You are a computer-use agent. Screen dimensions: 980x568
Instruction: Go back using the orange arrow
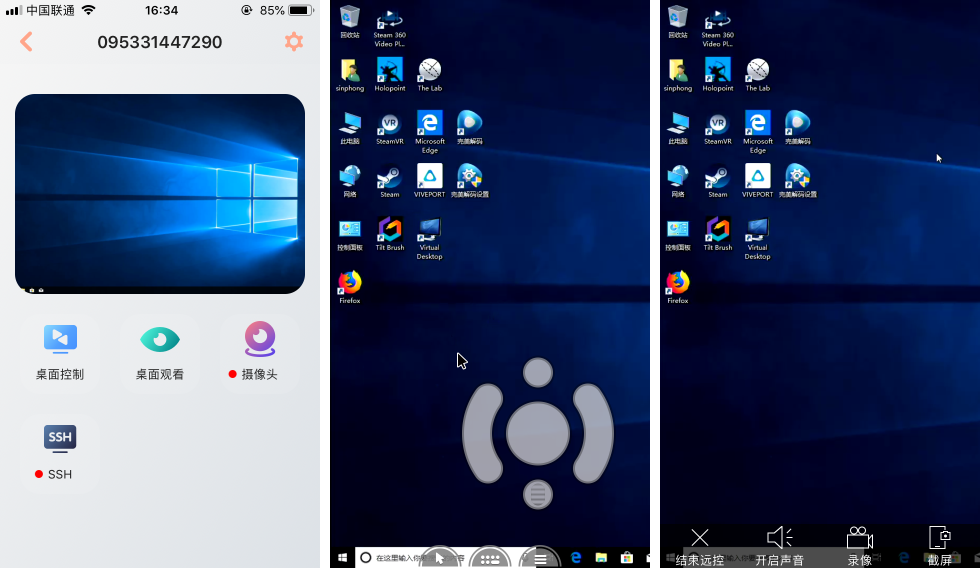27,42
